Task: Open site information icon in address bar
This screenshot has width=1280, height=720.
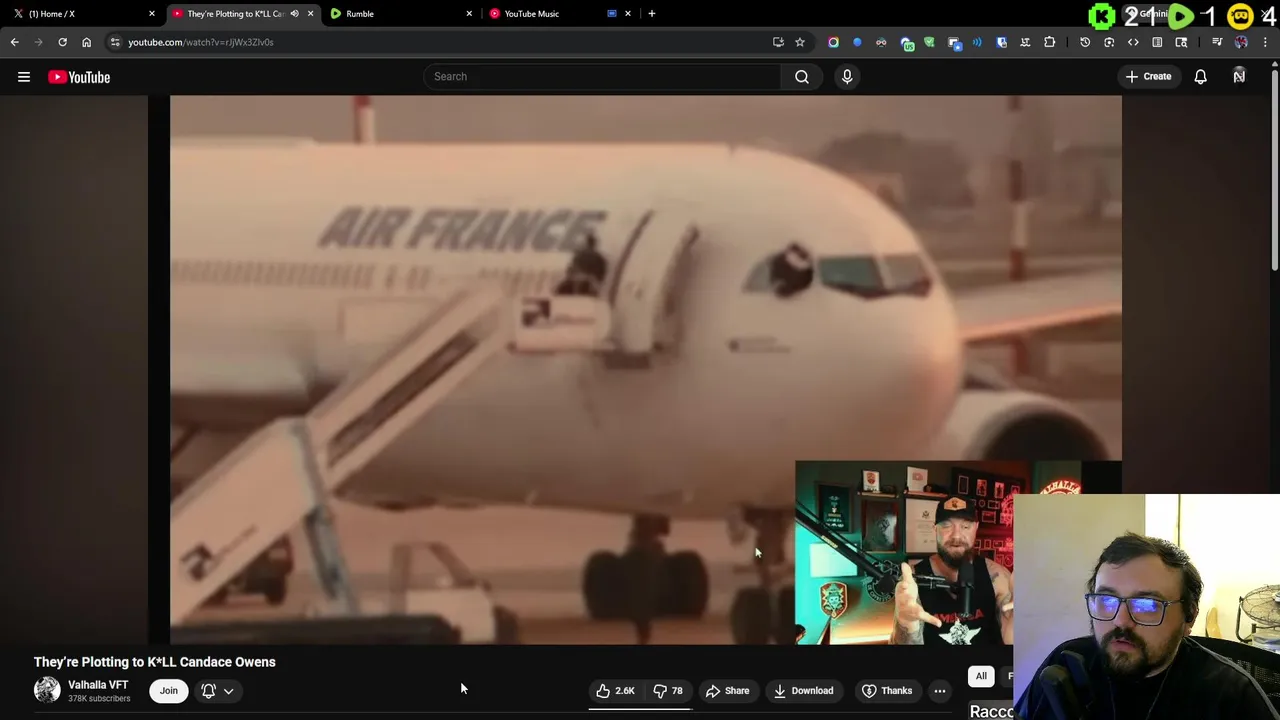Action: [115, 42]
